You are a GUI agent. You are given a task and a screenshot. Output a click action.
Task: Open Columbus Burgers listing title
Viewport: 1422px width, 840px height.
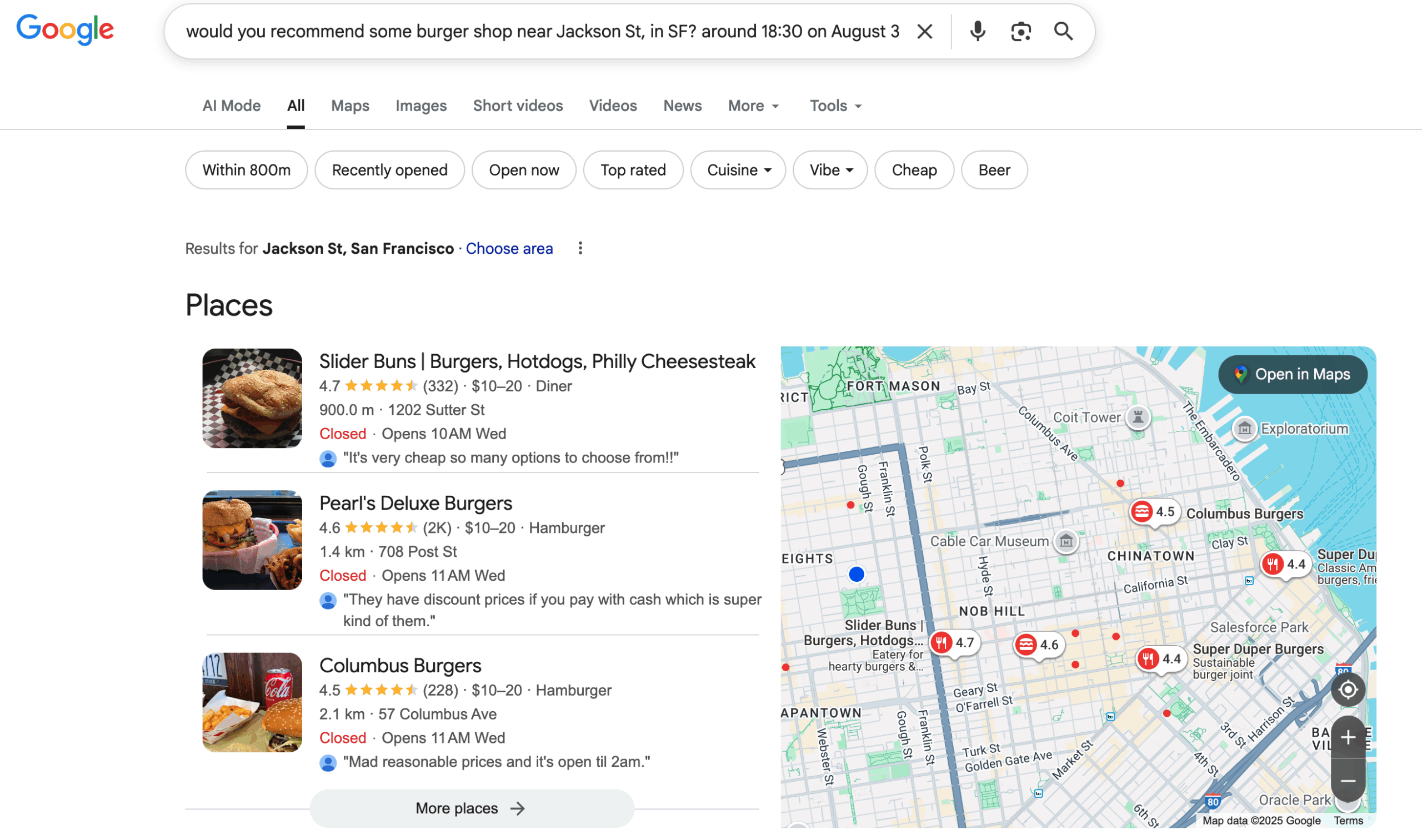[x=400, y=666]
